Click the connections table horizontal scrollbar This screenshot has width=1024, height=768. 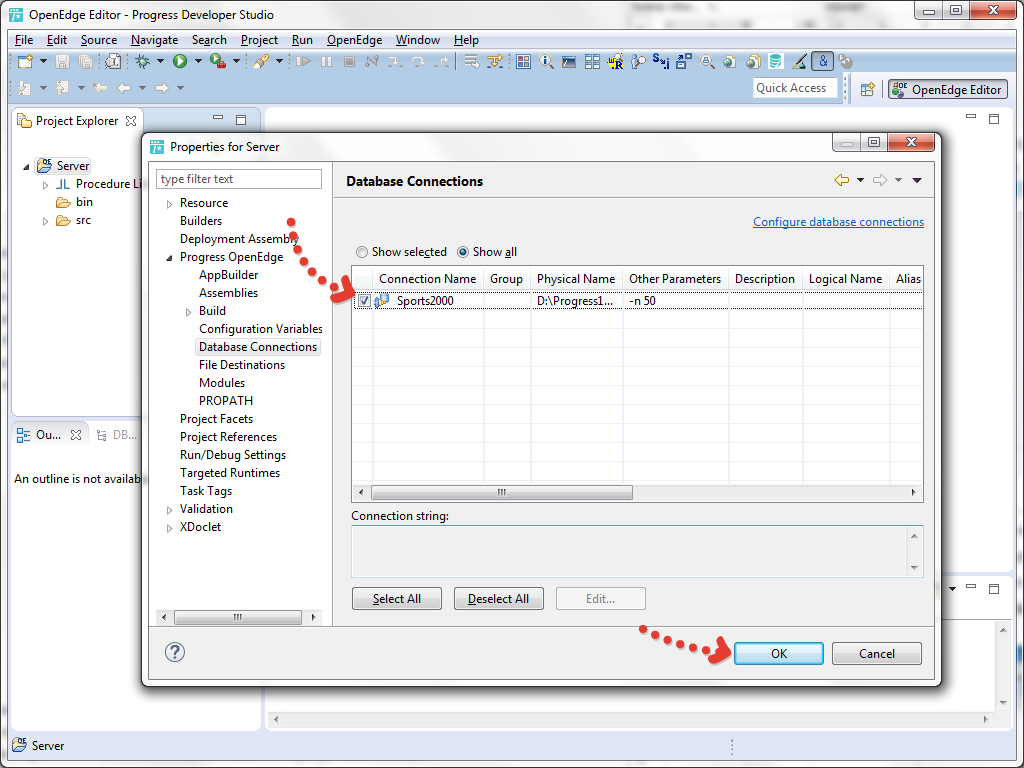pos(502,492)
